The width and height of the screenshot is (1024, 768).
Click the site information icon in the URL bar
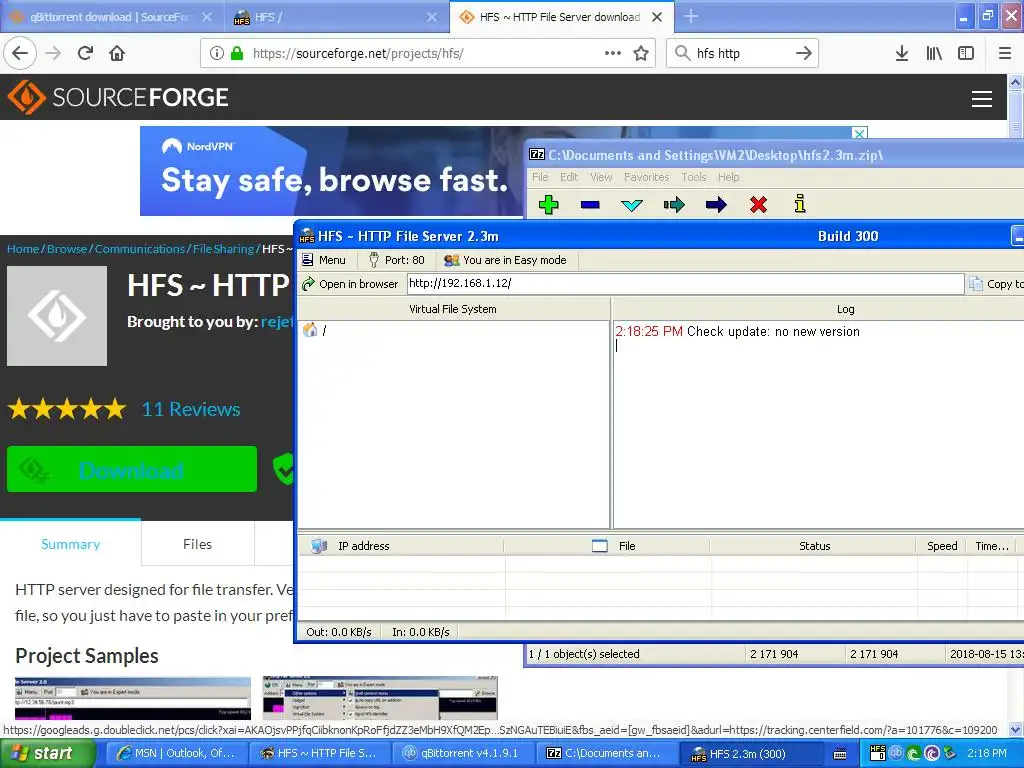tap(217, 53)
